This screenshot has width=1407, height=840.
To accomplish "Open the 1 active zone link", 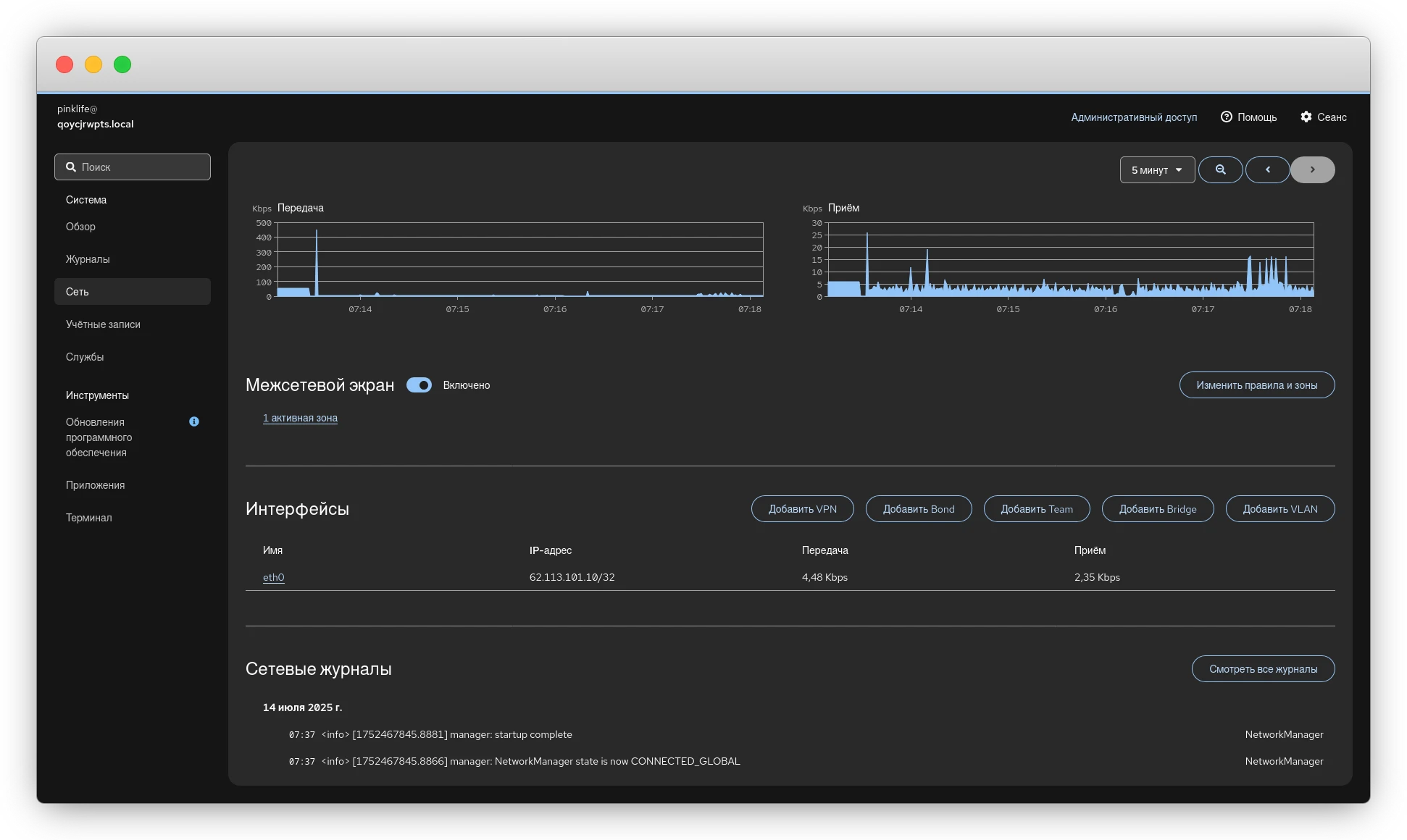I will tap(300, 418).
